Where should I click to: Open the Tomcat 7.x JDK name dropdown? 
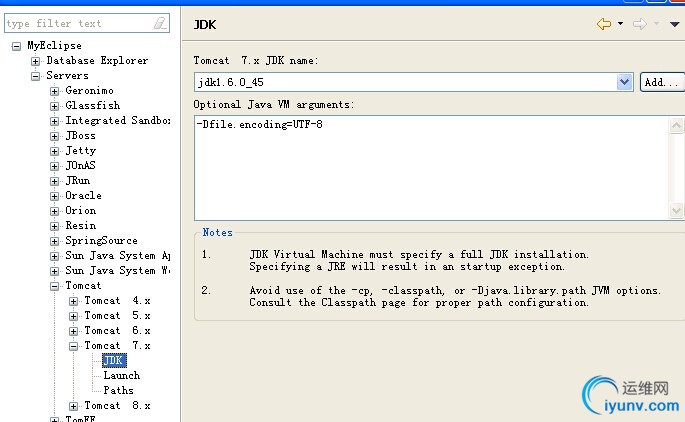click(624, 82)
